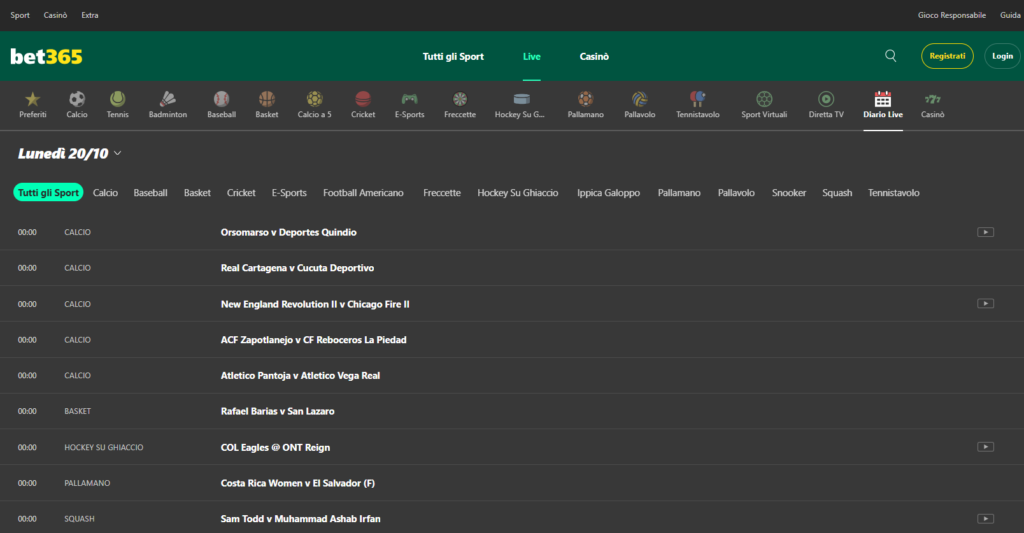Choose the Badminton shuttlecock icon
Image resolution: width=1024 pixels, height=533 pixels.
pyautogui.click(x=168, y=99)
